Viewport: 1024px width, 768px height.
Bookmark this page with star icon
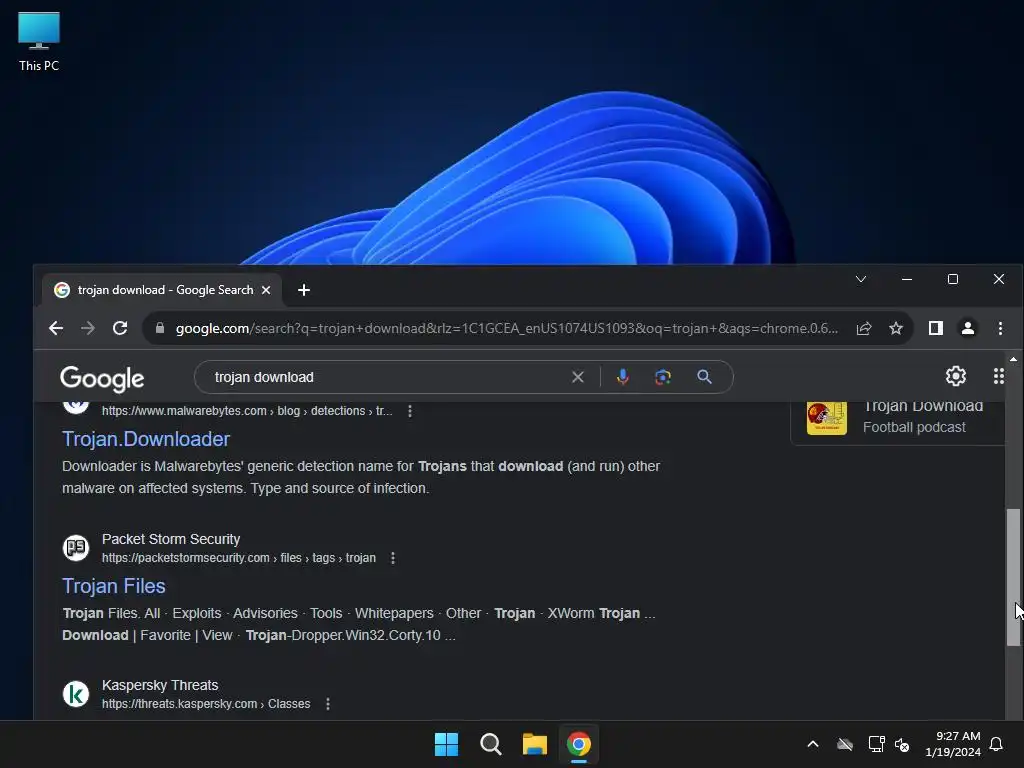pos(896,328)
